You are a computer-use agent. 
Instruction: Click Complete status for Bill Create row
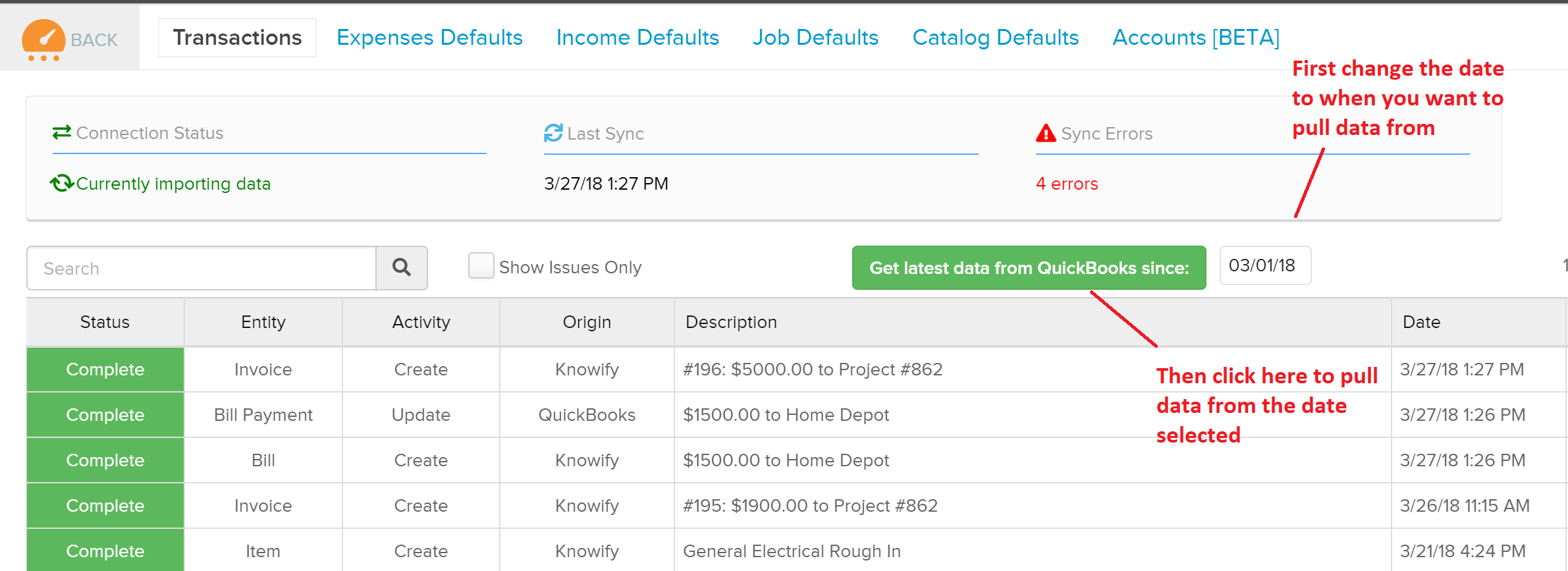(x=105, y=460)
